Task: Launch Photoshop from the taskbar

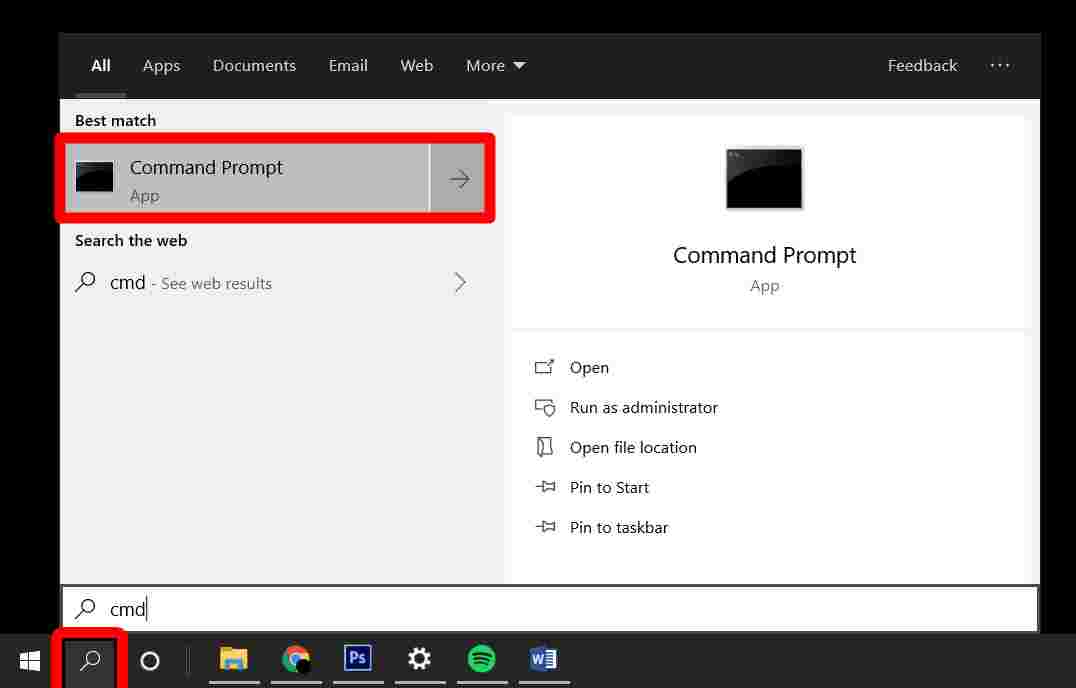Action: coord(358,660)
